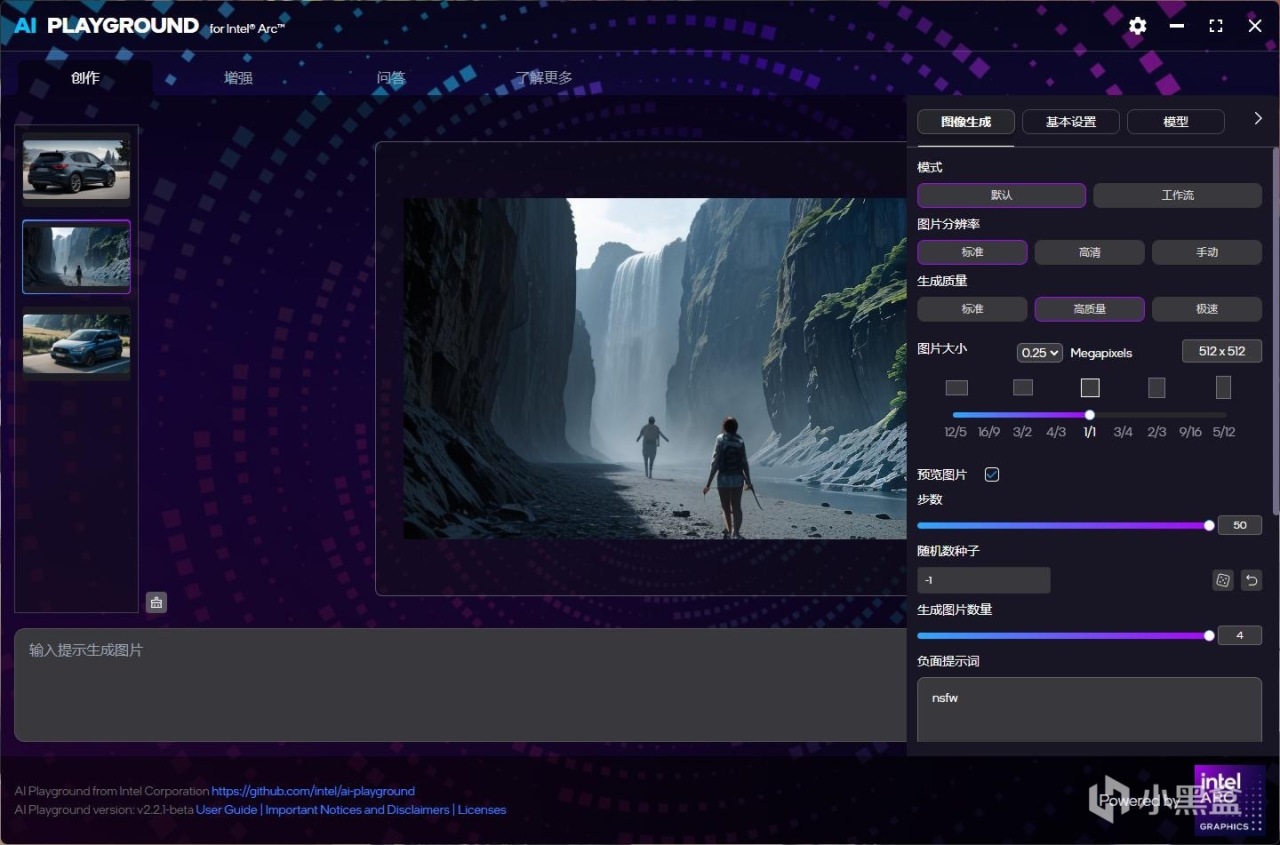Viewport: 1280px width, 845px height.
Task: Open the 0.25 Megapixels dropdown
Action: click(1039, 352)
